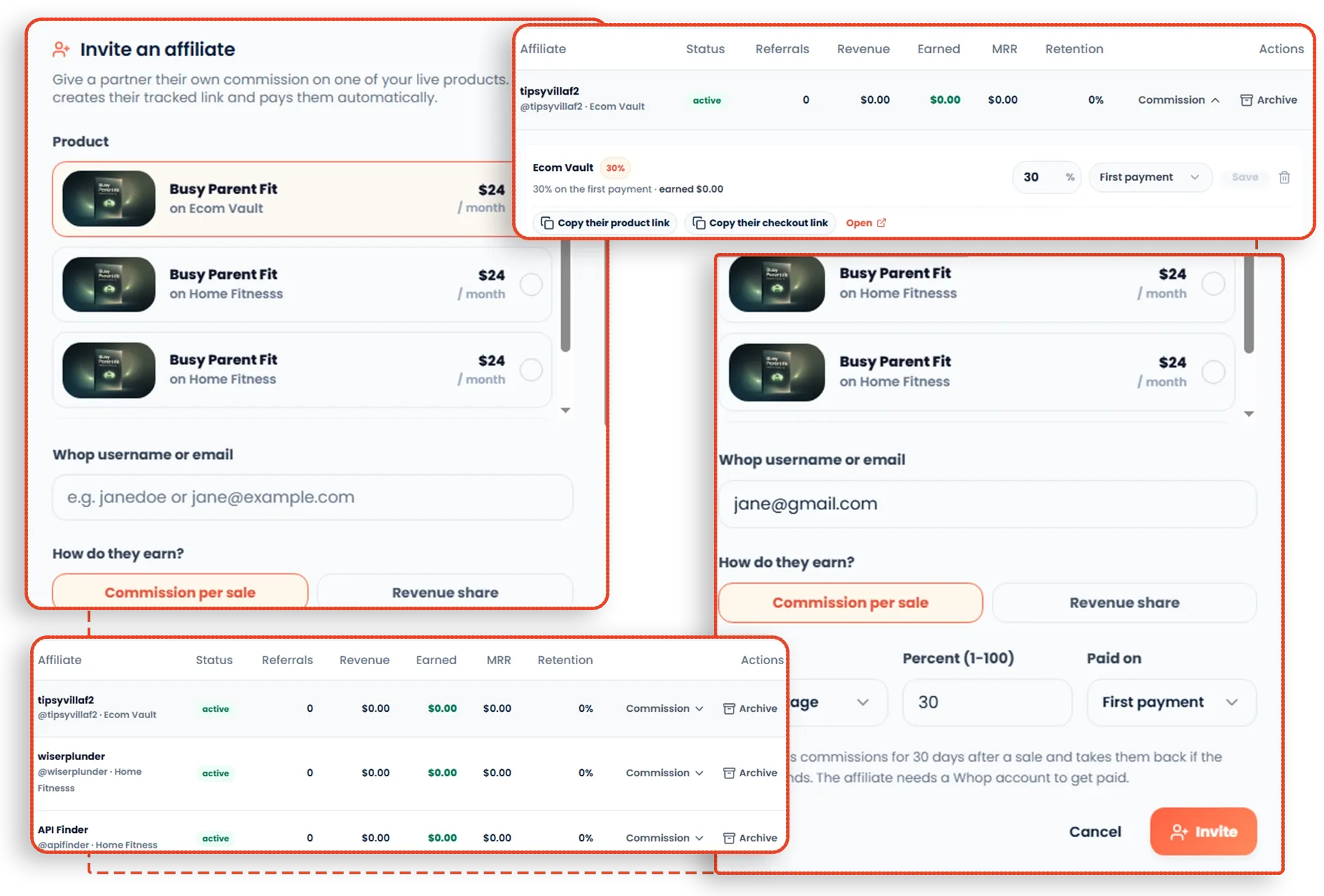This screenshot has width=1324, height=896.
Task: Archive tipsyvillaf2 in the expanded affiliate table
Action: [1269, 99]
